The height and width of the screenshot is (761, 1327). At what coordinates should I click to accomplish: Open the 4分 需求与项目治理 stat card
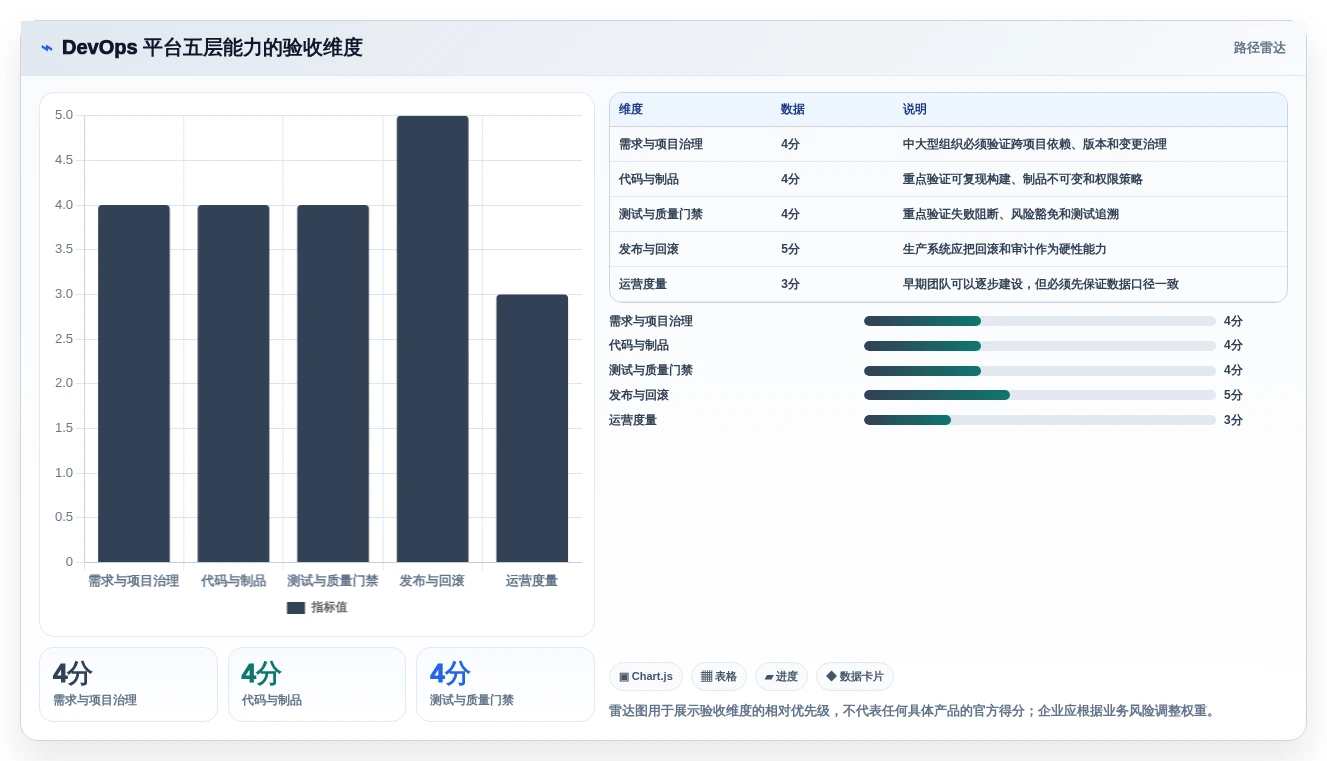coord(128,684)
